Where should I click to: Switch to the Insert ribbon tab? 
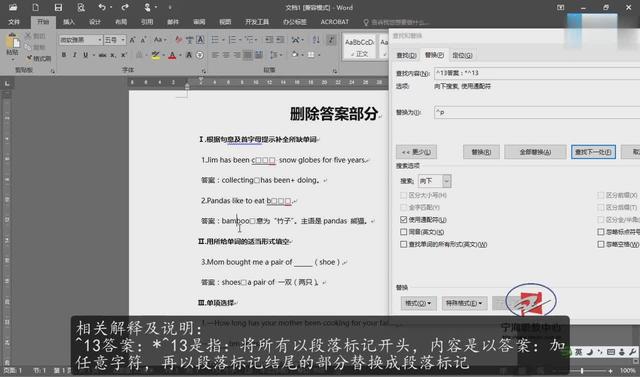[x=69, y=22]
